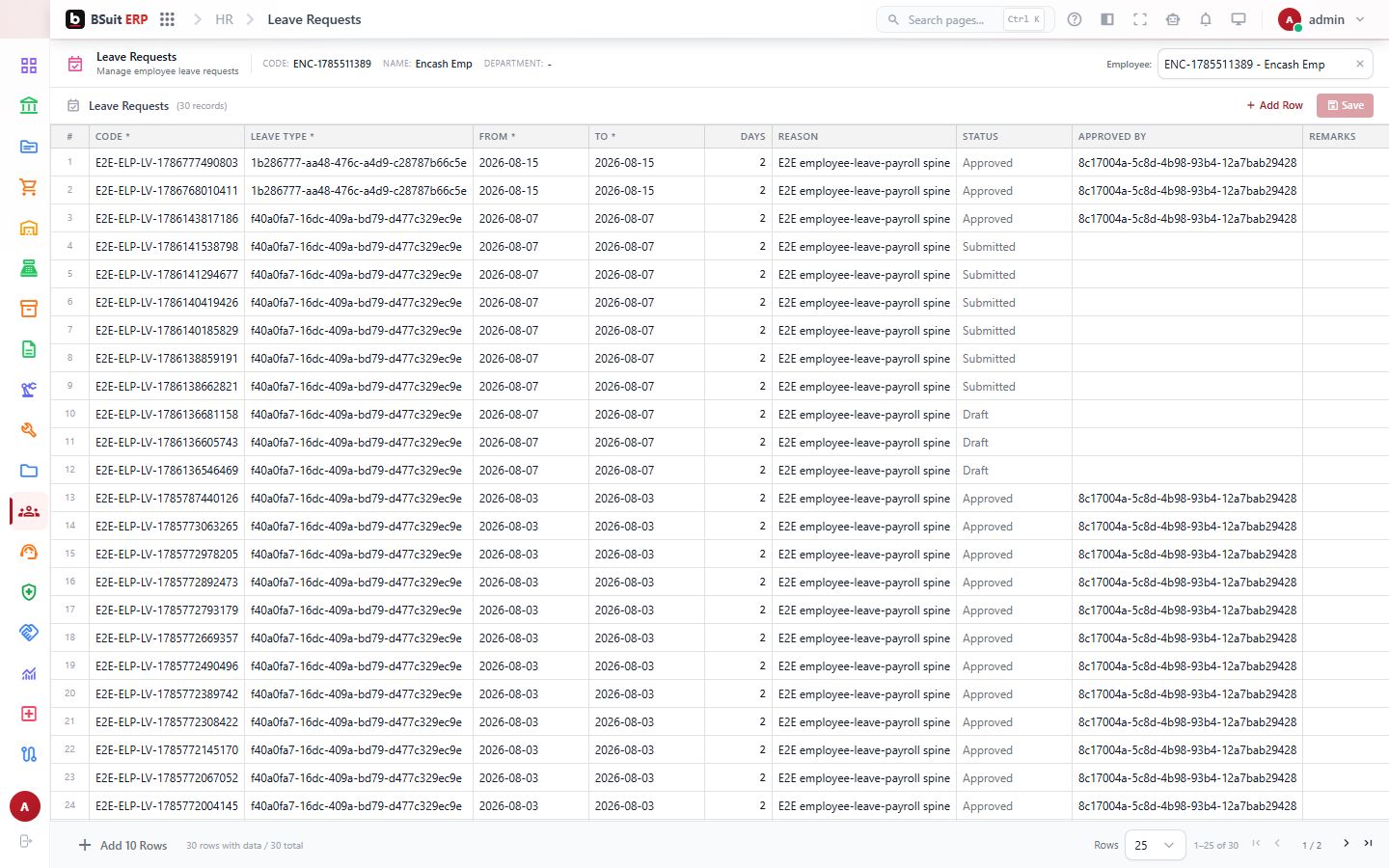Focus the Search pages box

[965, 19]
